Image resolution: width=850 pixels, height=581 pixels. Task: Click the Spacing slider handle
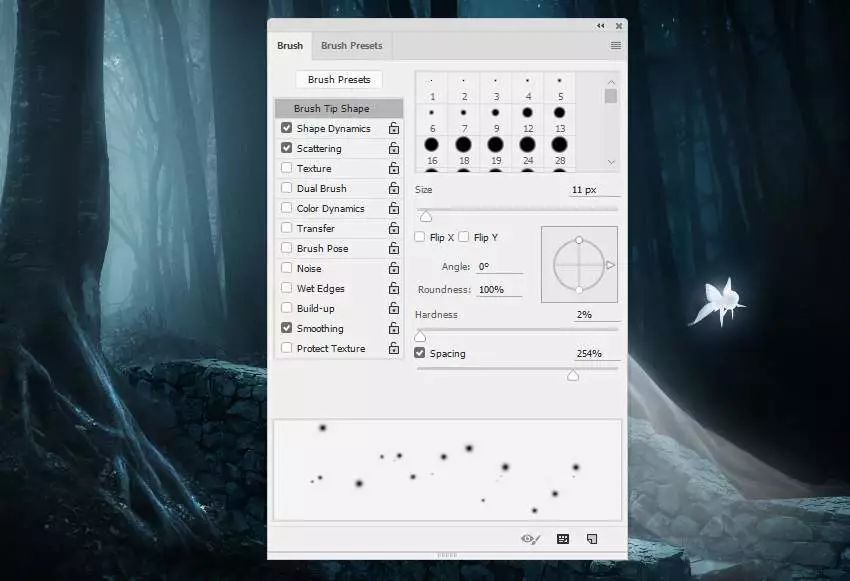[x=573, y=375]
